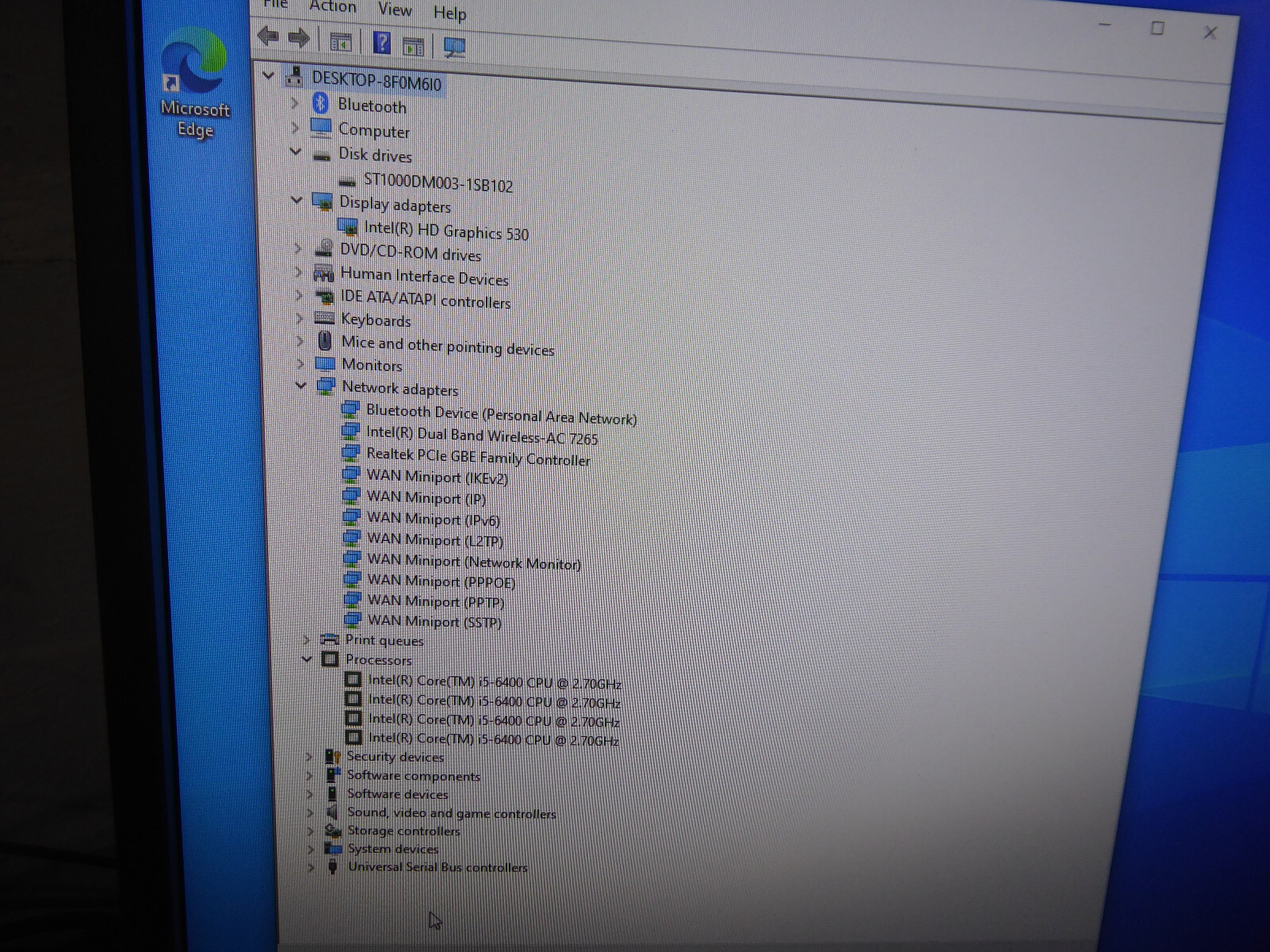Click the Keyboards category icon

click(324, 318)
